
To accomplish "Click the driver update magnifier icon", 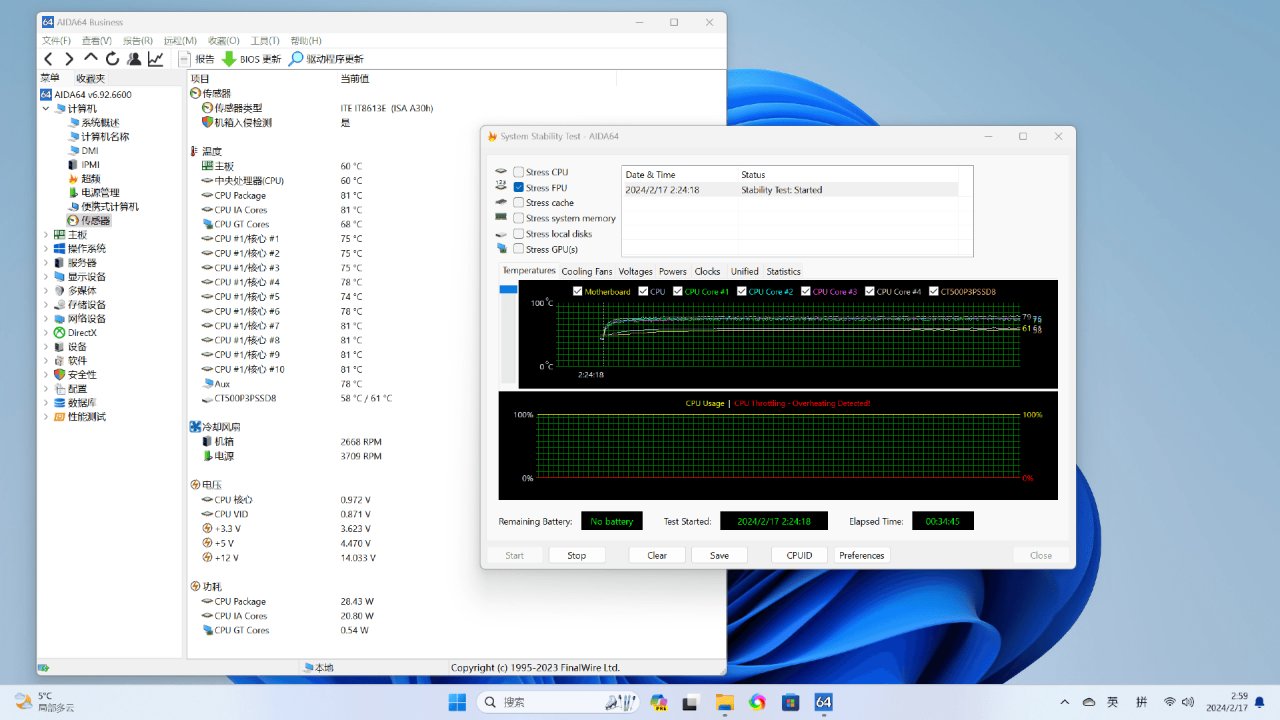I will 296,59.
